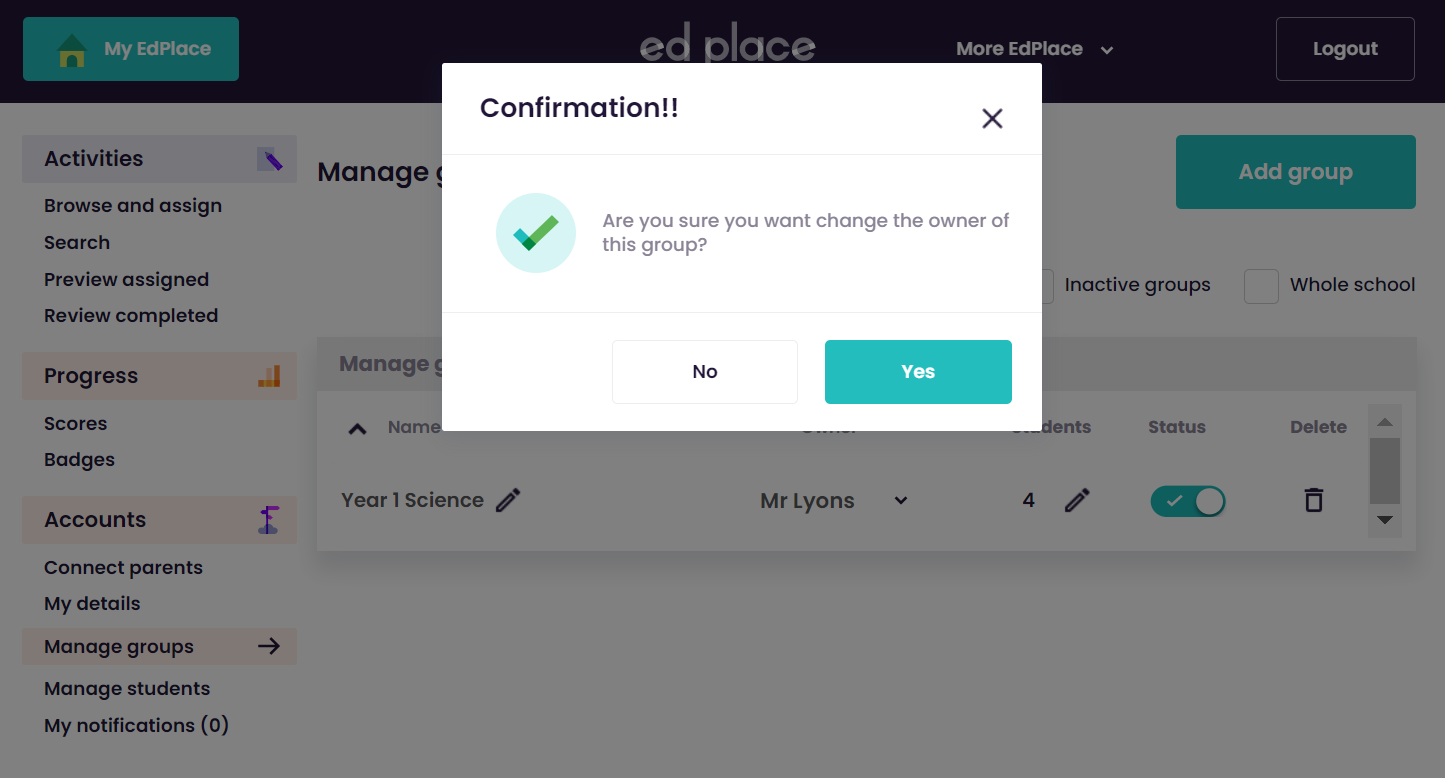This screenshot has width=1445, height=778.
Task: Confirm owner change with Yes
Action: point(918,372)
